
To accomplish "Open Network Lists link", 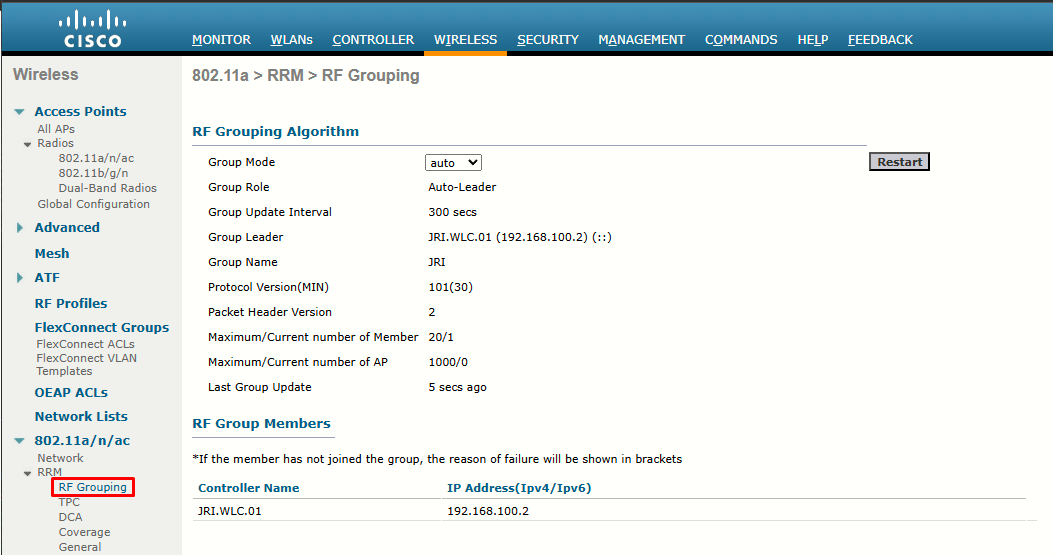I will (x=81, y=417).
